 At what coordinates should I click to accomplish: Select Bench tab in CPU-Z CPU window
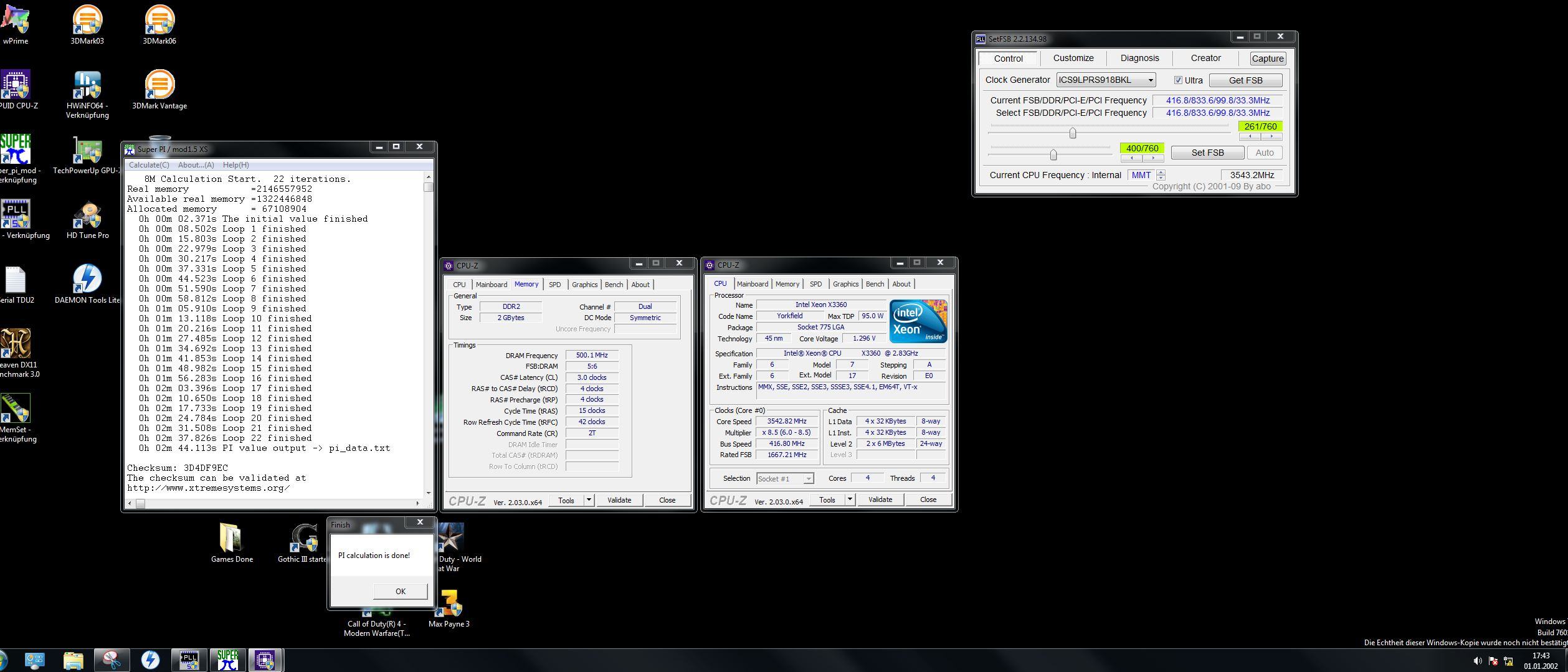point(875,284)
